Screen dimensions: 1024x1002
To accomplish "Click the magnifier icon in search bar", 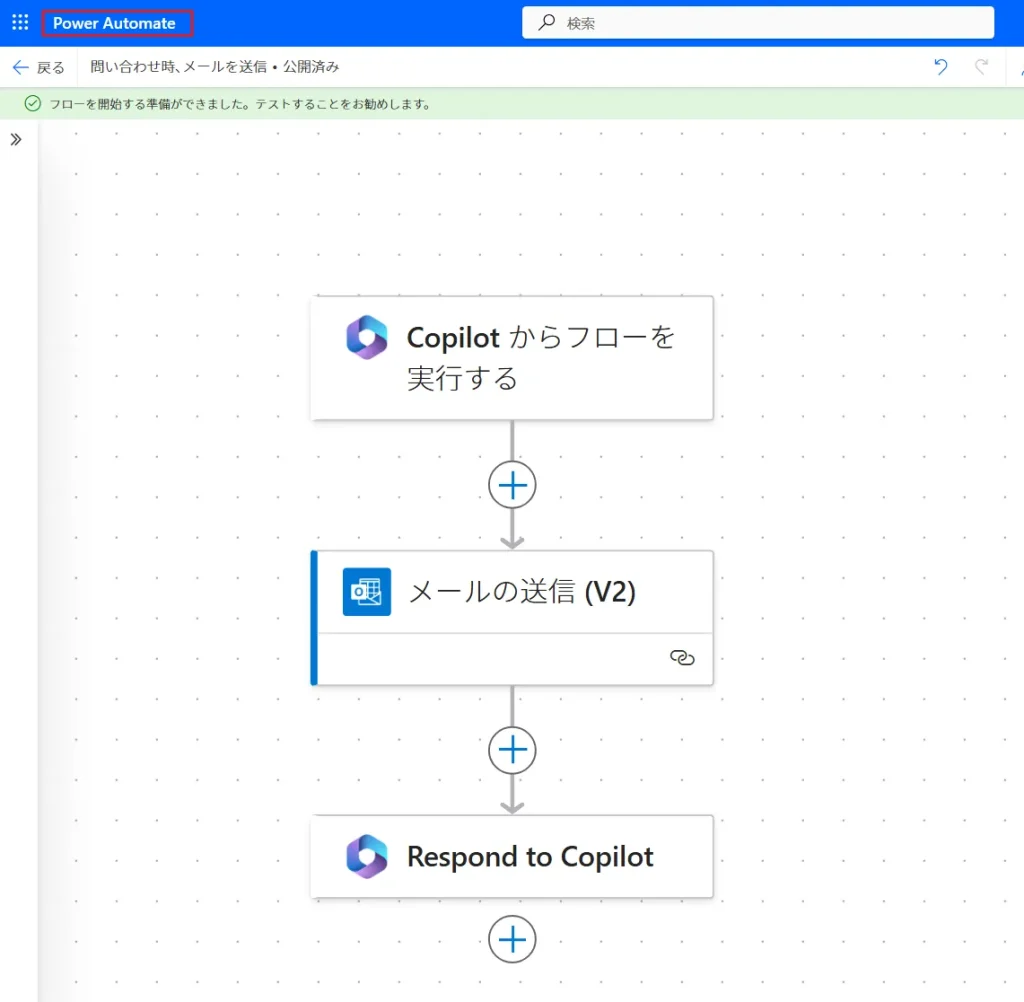I will (x=547, y=22).
